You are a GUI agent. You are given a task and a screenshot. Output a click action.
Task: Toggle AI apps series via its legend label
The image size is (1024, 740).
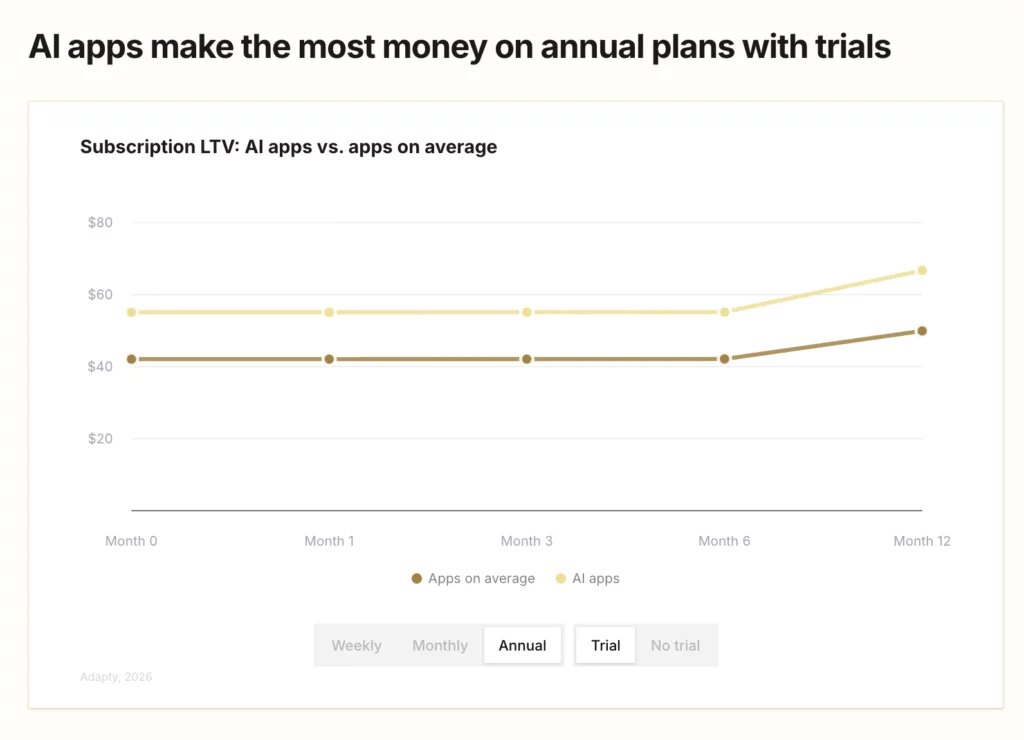[x=596, y=578]
